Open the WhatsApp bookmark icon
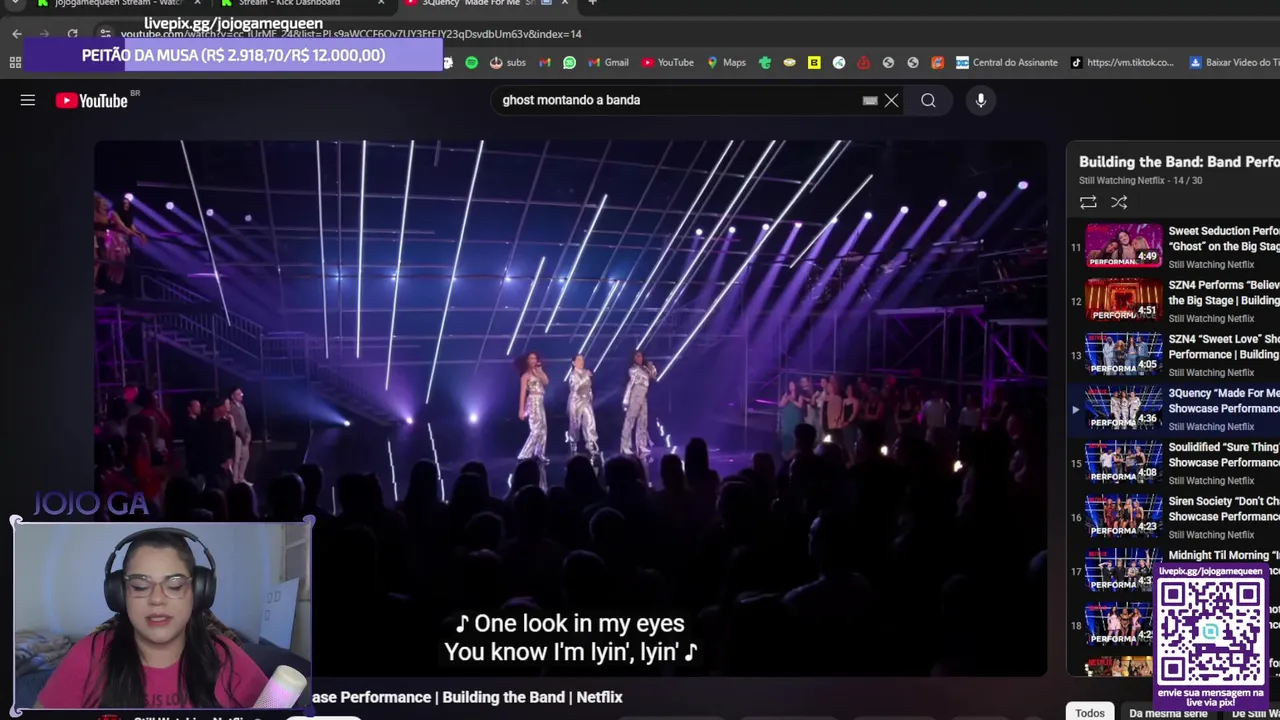Viewport: 1280px width, 720px height. click(569, 62)
